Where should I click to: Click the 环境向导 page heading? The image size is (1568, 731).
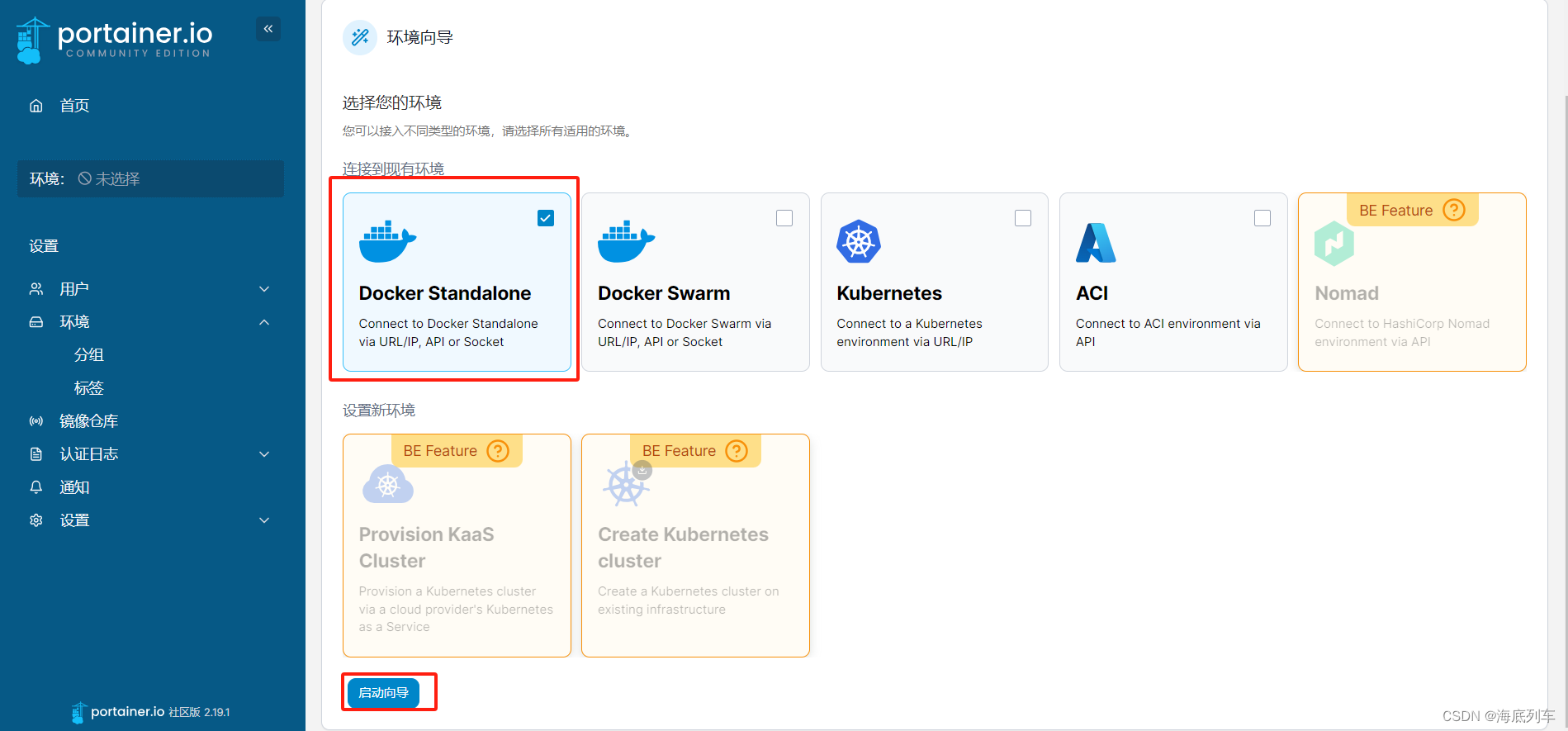tap(419, 37)
